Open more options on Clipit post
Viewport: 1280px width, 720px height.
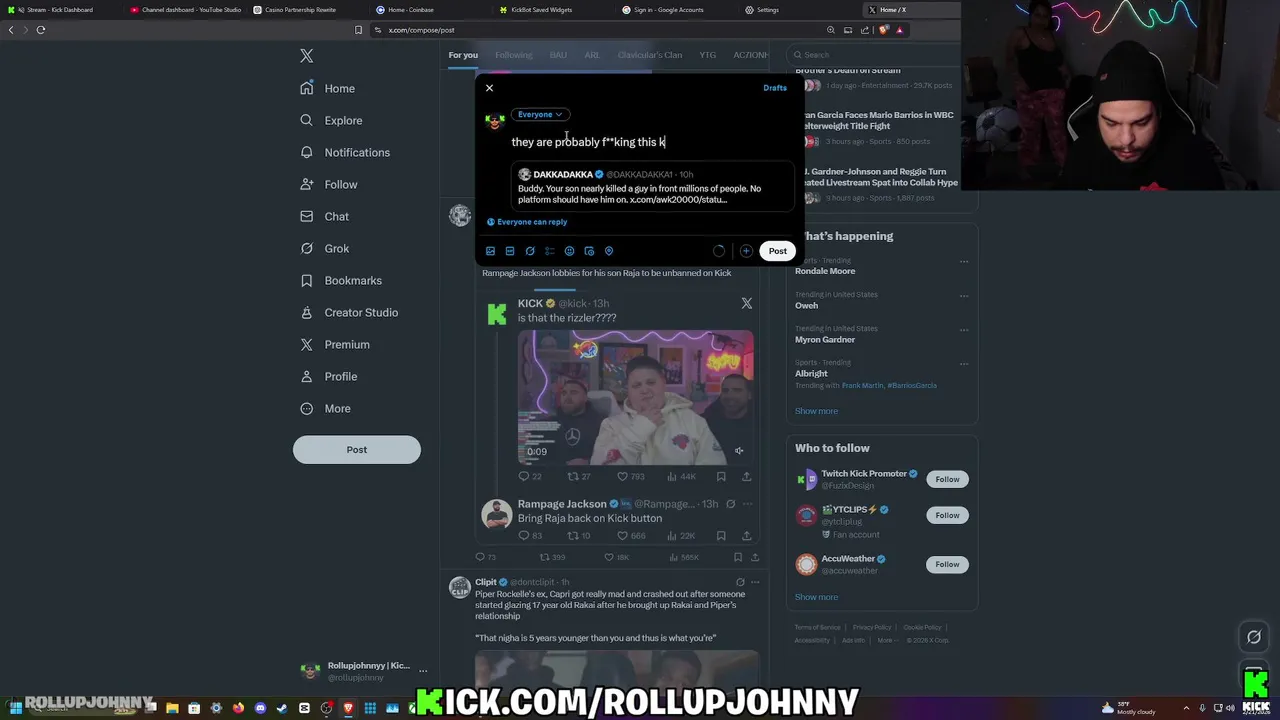pyautogui.click(x=755, y=582)
